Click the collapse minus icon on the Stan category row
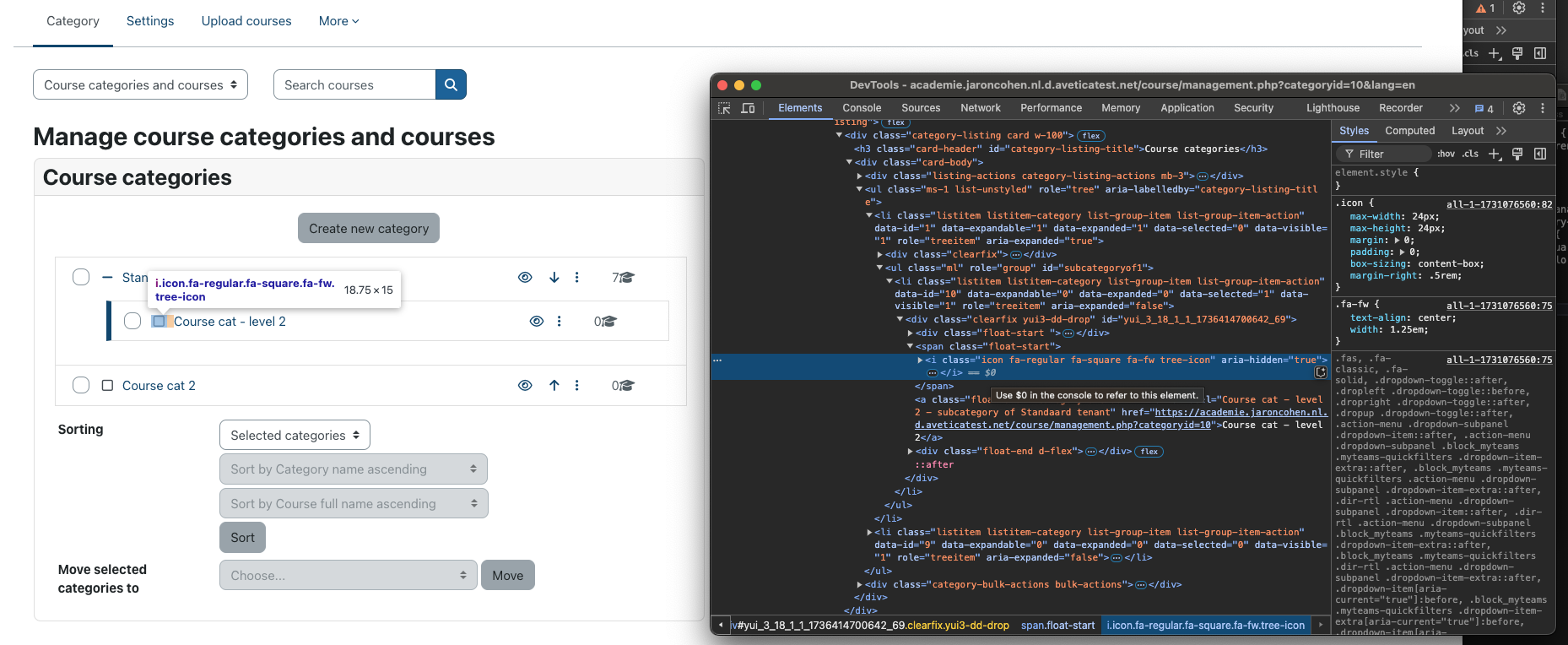The width and height of the screenshot is (1568, 645). coord(107,277)
